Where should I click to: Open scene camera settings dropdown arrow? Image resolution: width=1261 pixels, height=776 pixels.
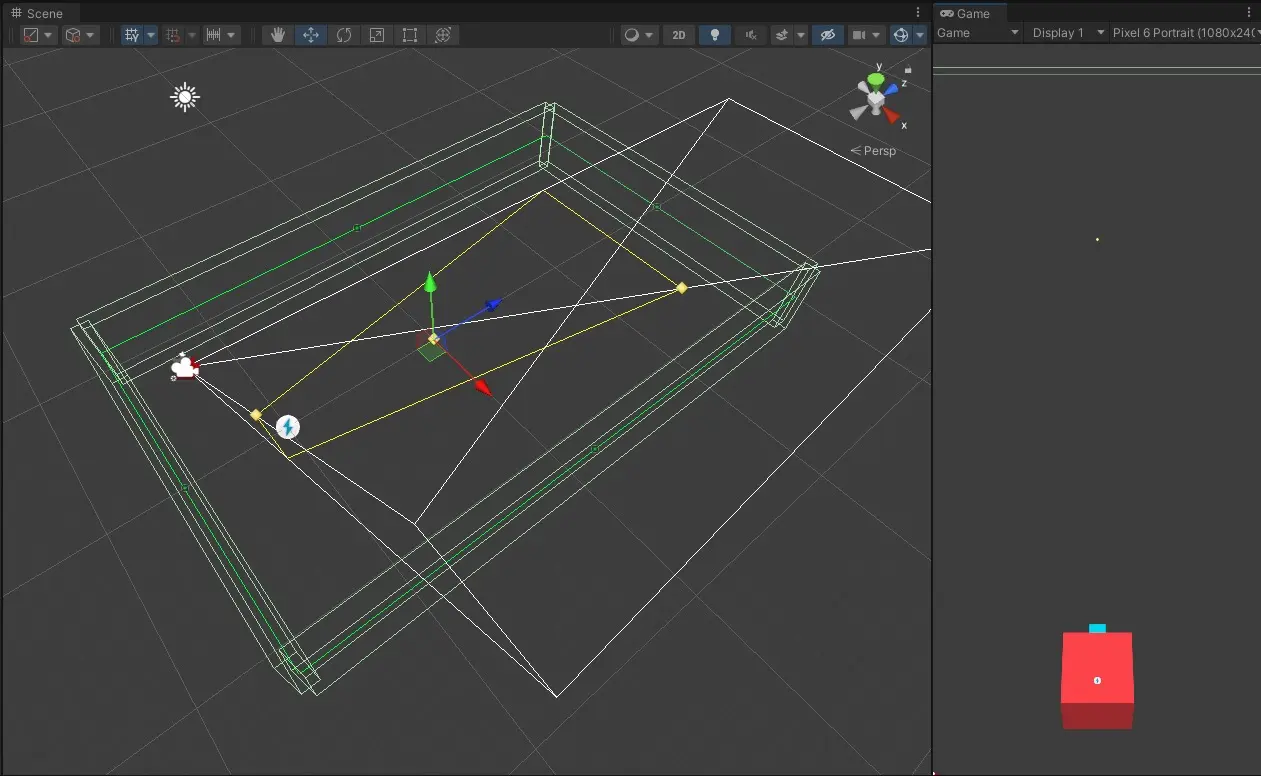point(877,35)
